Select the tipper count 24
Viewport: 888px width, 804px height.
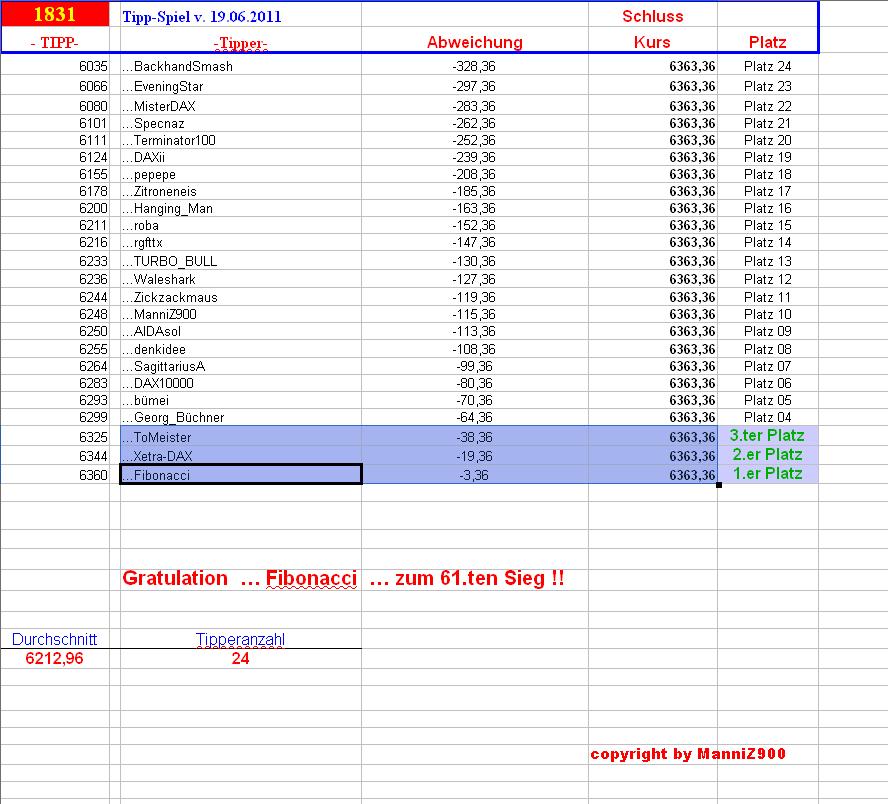click(x=240, y=658)
